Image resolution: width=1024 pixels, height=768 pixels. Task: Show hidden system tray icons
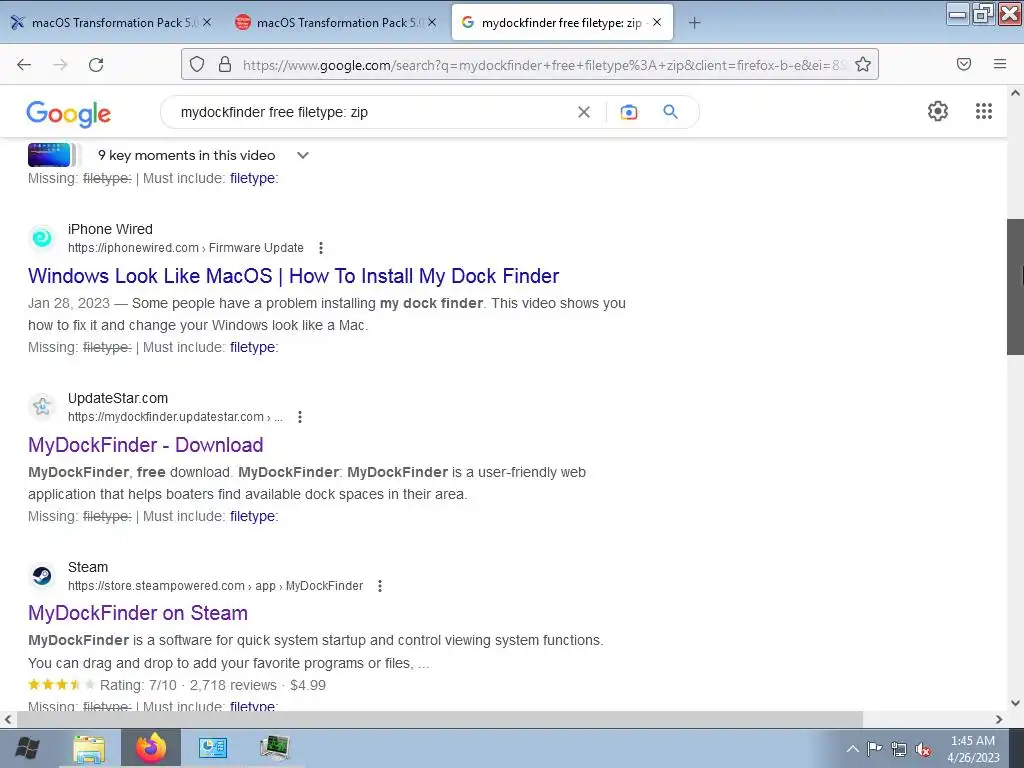(852, 749)
